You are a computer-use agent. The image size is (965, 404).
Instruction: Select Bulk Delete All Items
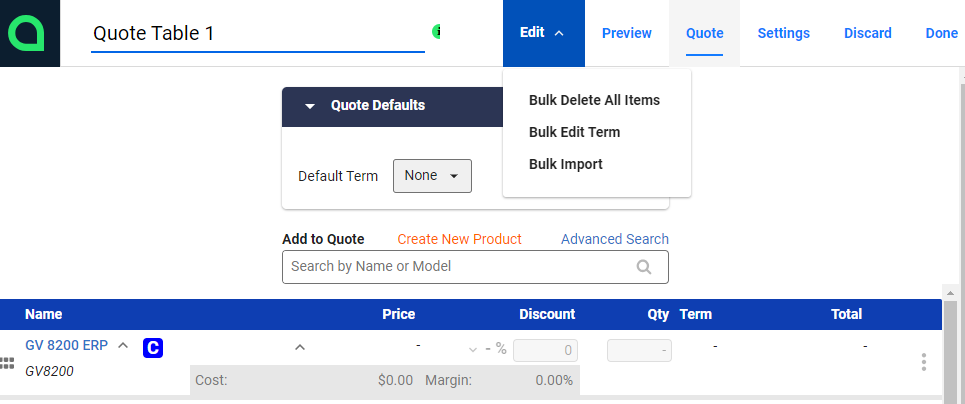(x=594, y=100)
